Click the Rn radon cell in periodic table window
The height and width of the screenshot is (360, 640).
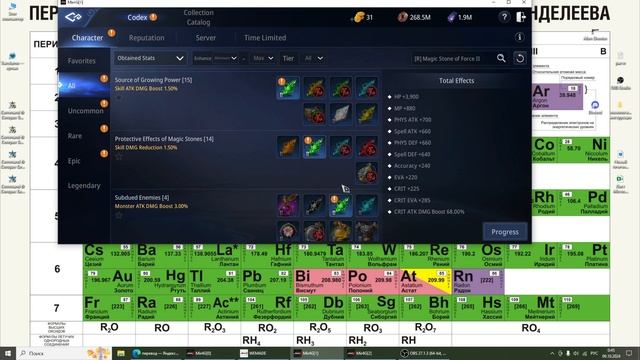click(x=478, y=281)
